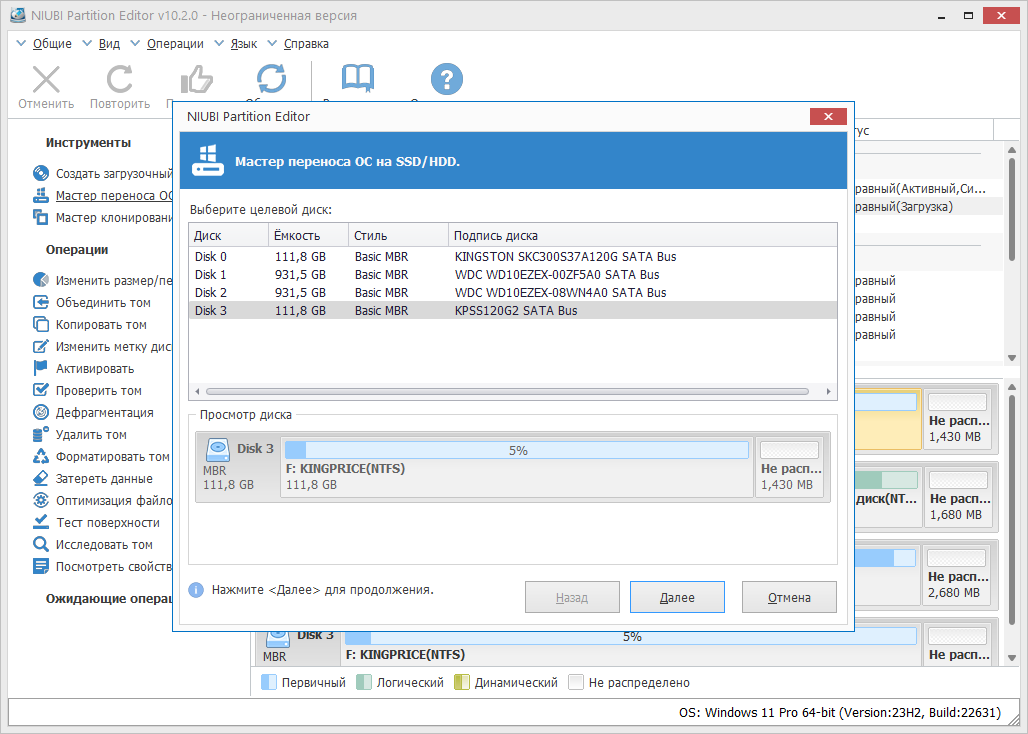Click Проверить том check operation
The width and height of the screenshot is (1028, 734).
[98, 391]
